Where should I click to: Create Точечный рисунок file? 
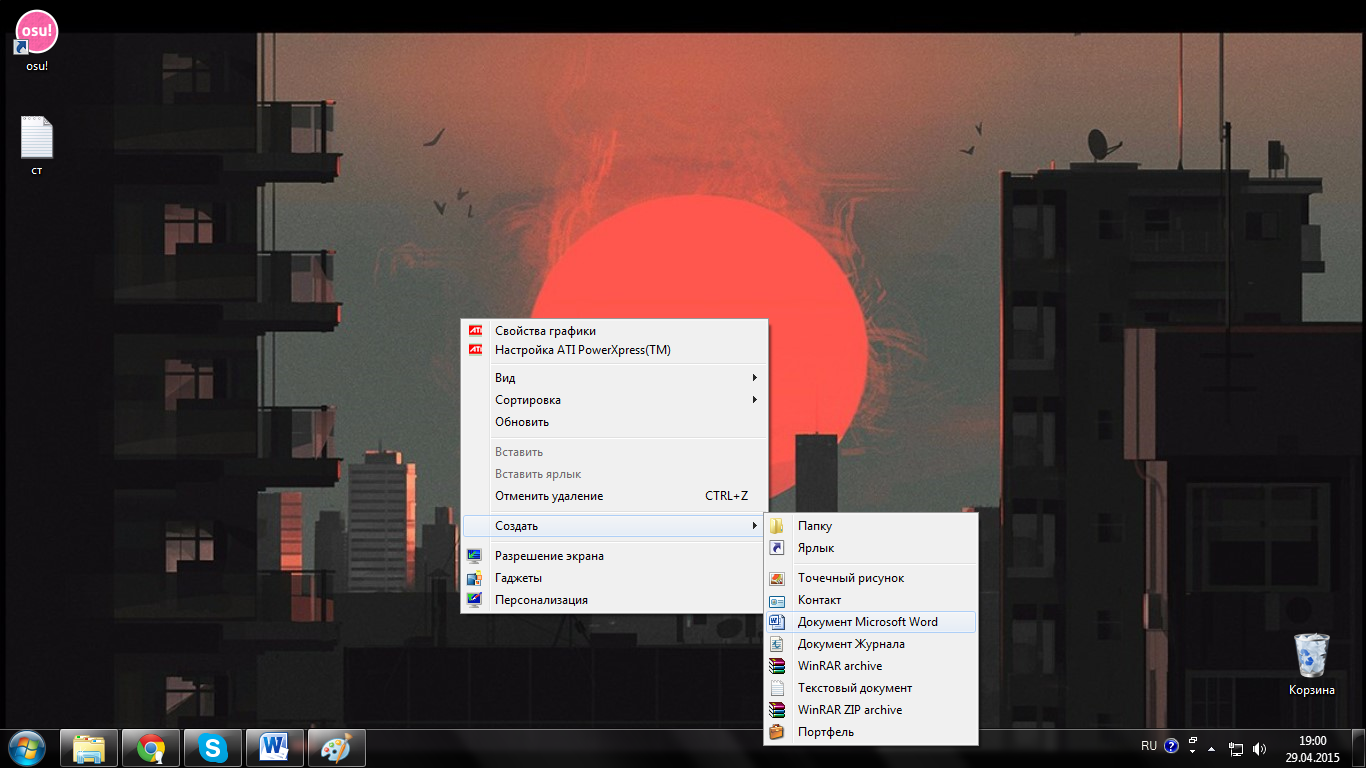tap(870, 578)
